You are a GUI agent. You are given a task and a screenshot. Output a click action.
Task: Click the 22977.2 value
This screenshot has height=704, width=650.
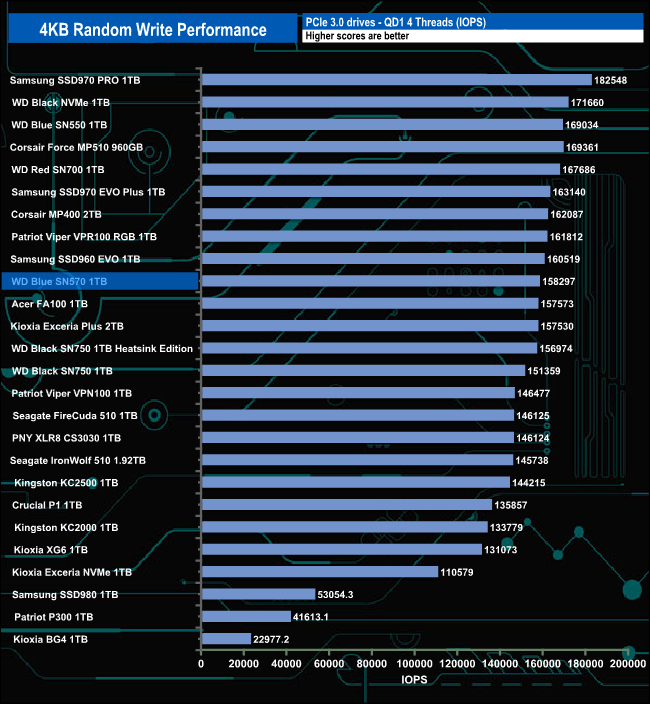271,639
